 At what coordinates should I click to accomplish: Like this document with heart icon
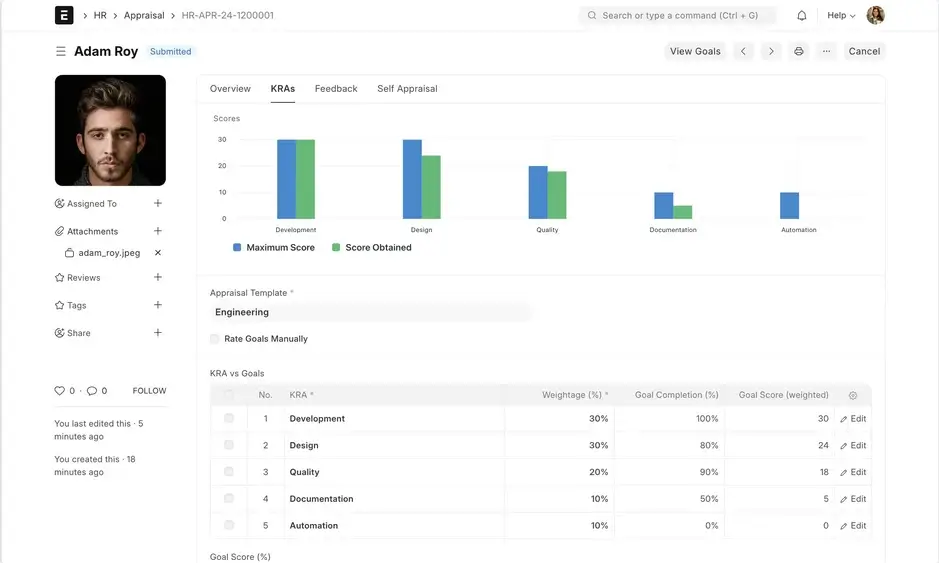60,391
